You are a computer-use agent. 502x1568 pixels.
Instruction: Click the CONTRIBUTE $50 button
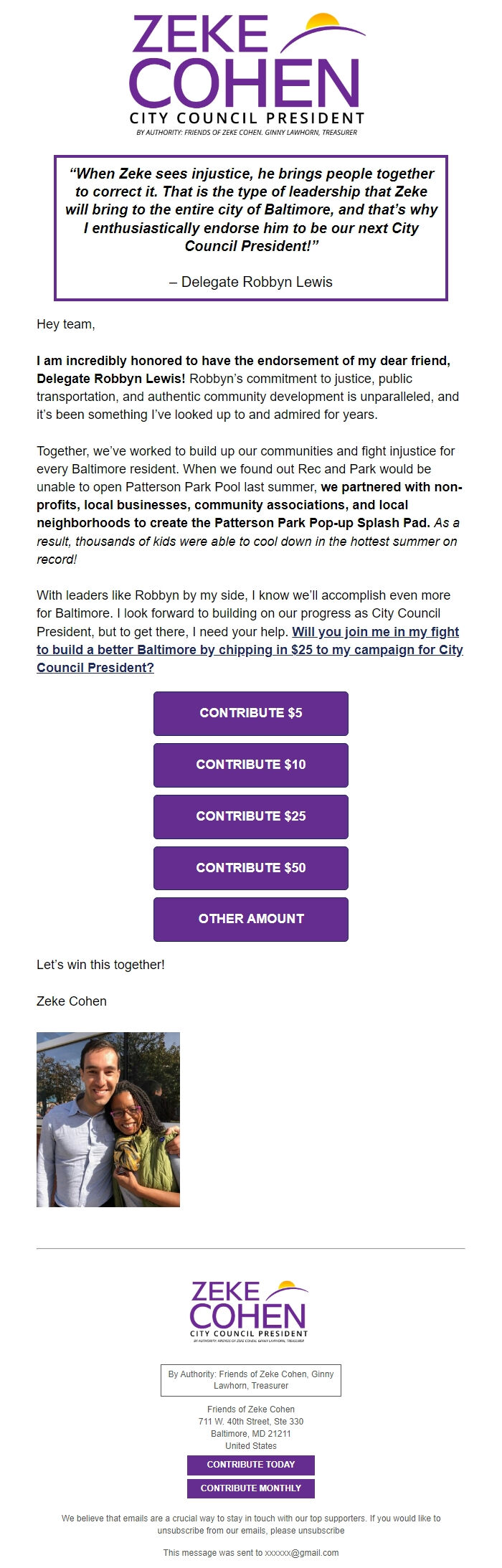250,869
